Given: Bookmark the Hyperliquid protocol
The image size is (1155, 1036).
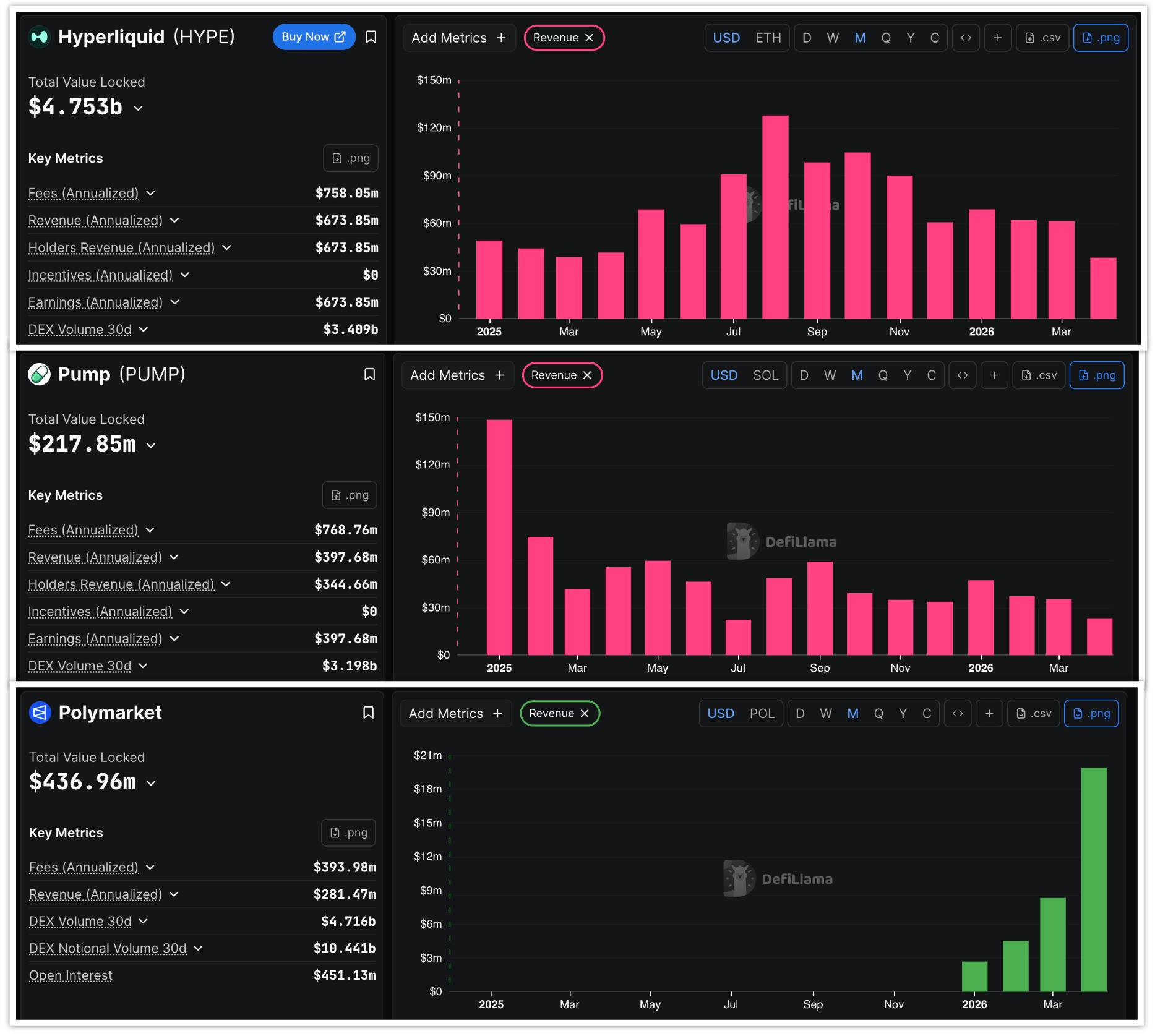Looking at the screenshot, I should [371, 37].
